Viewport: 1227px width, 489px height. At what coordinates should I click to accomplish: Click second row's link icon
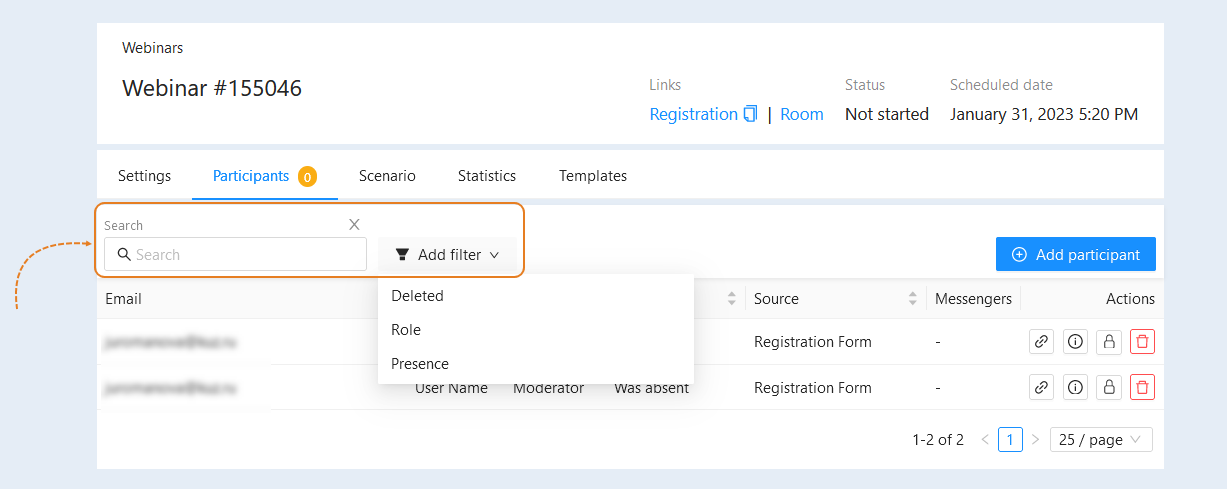[1041, 387]
